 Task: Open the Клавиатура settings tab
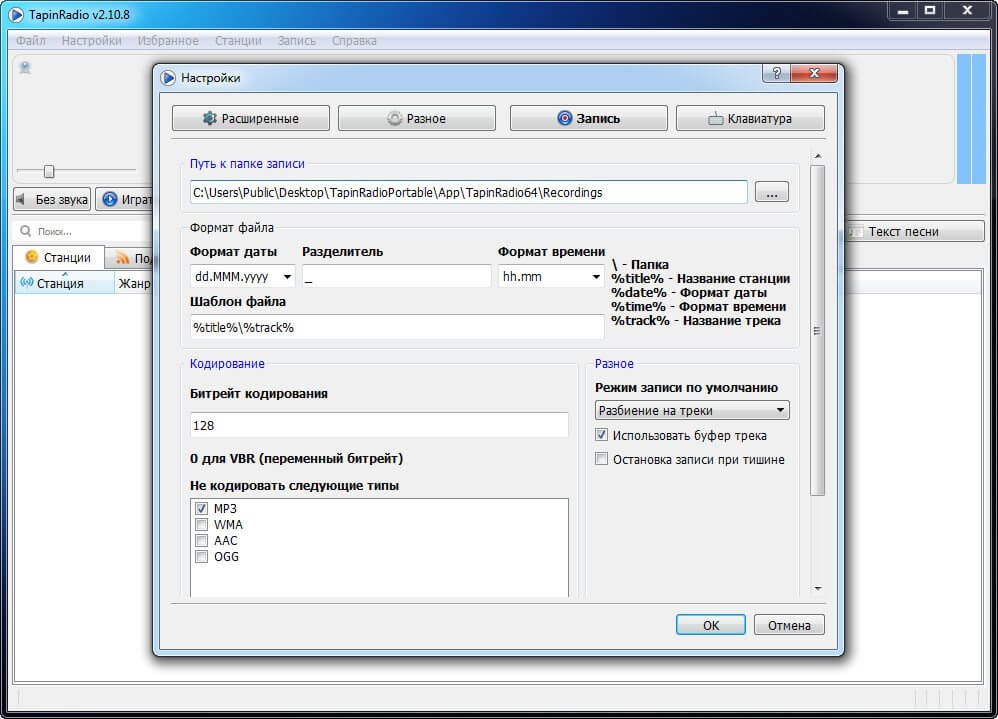tap(750, 118)
